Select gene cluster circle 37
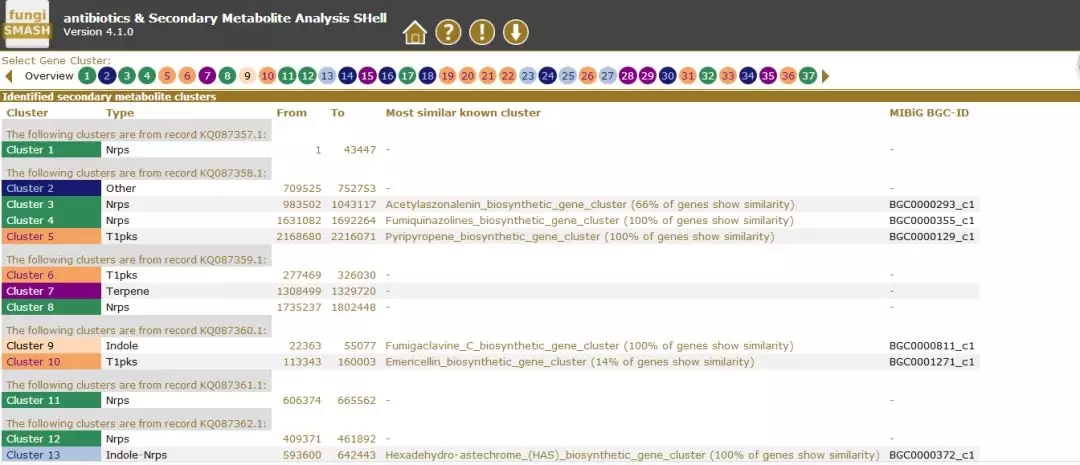The width and height of the screenshot is (1080, 465). click(808, 76)
